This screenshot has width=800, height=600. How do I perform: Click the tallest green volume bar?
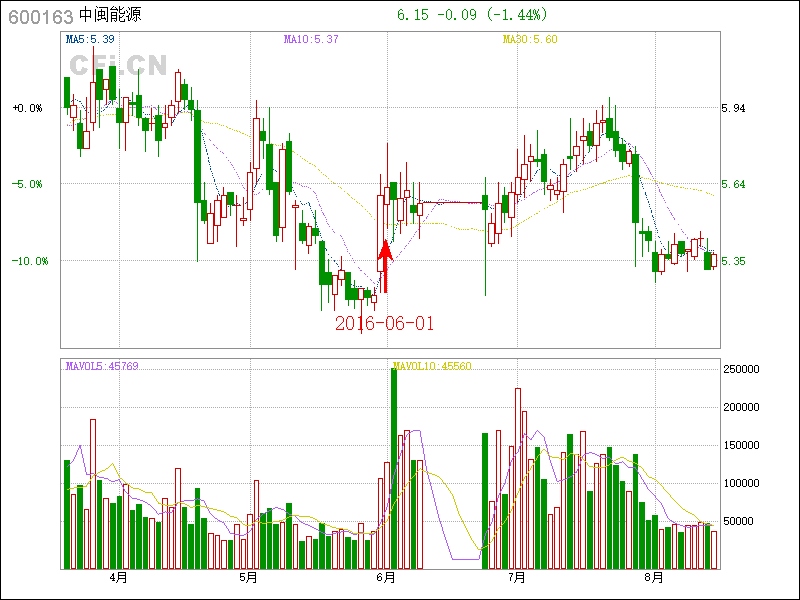[x=394, y=468]
